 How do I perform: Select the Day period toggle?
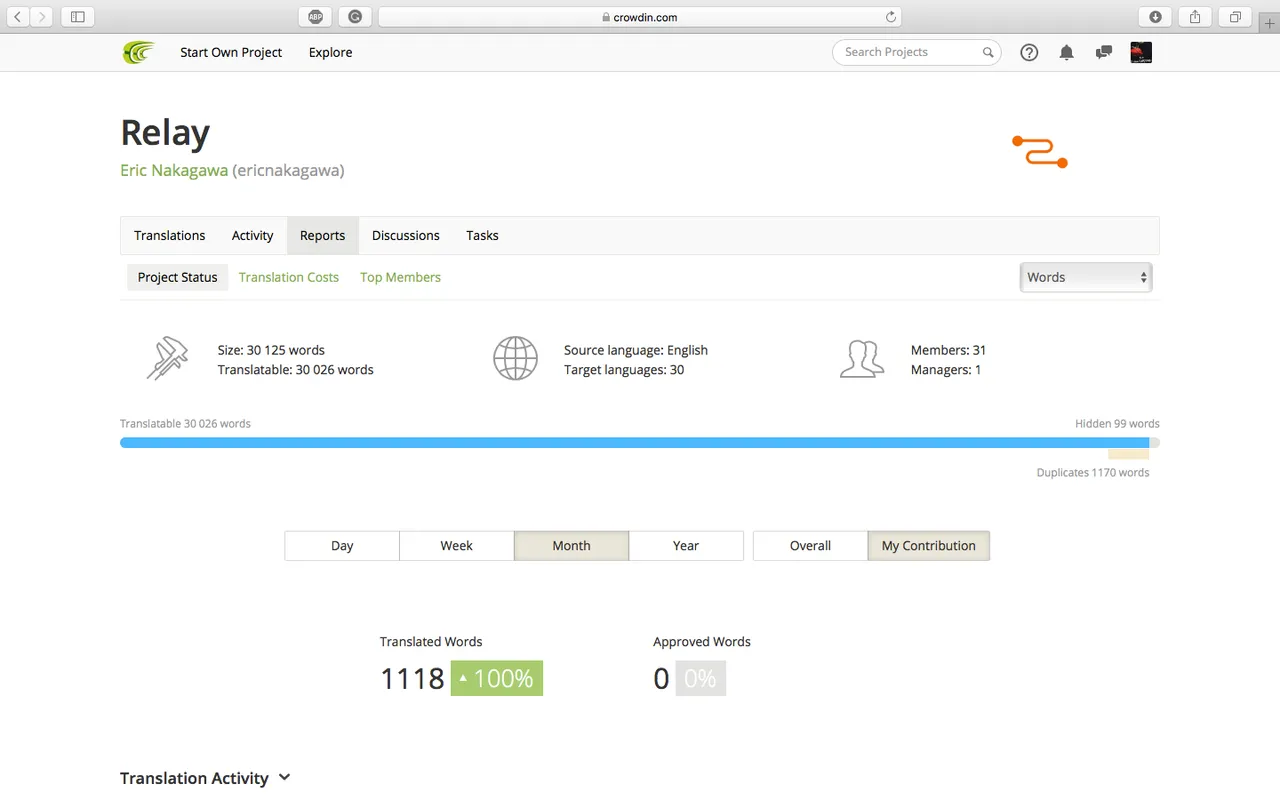342,545
